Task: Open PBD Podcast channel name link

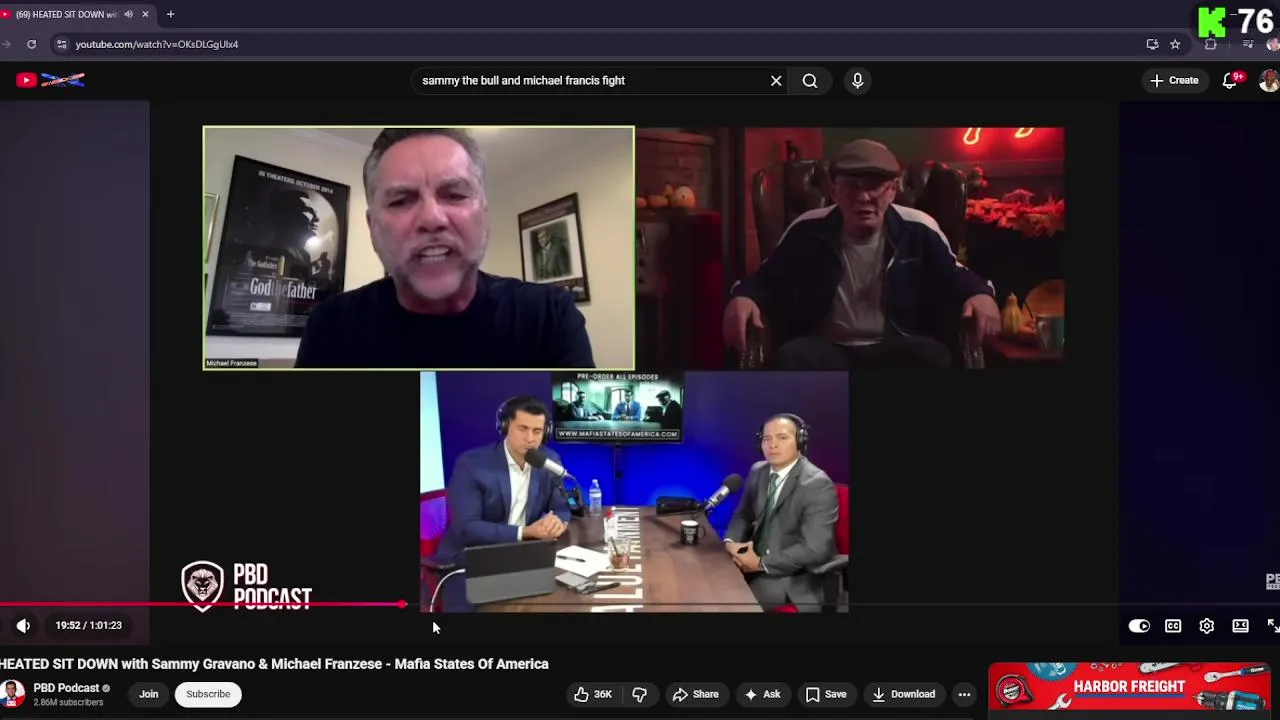Action: click(66, 688)
